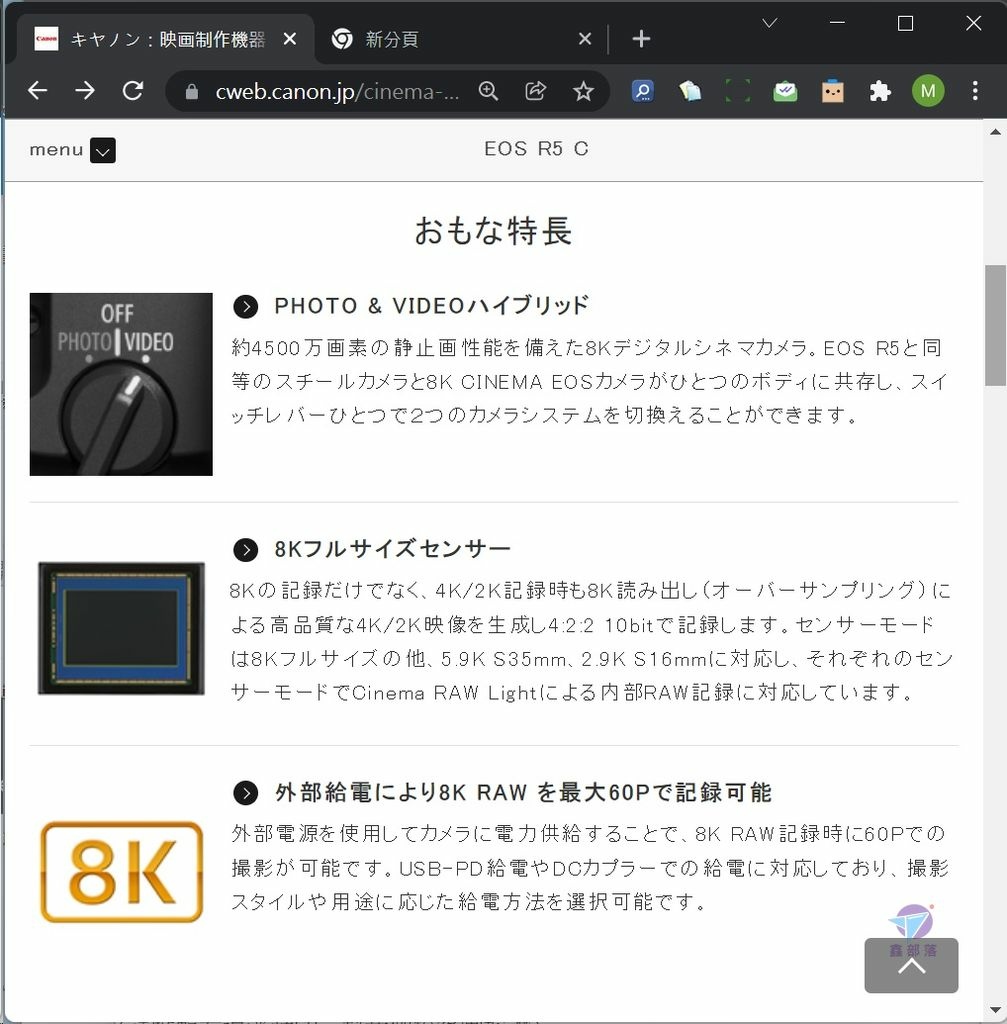This screenshot has height=1024, width=1007.
Task: Click arrow icon beside PHOTO & VIDEOハイブリッド
Action: tap(246, 306)
